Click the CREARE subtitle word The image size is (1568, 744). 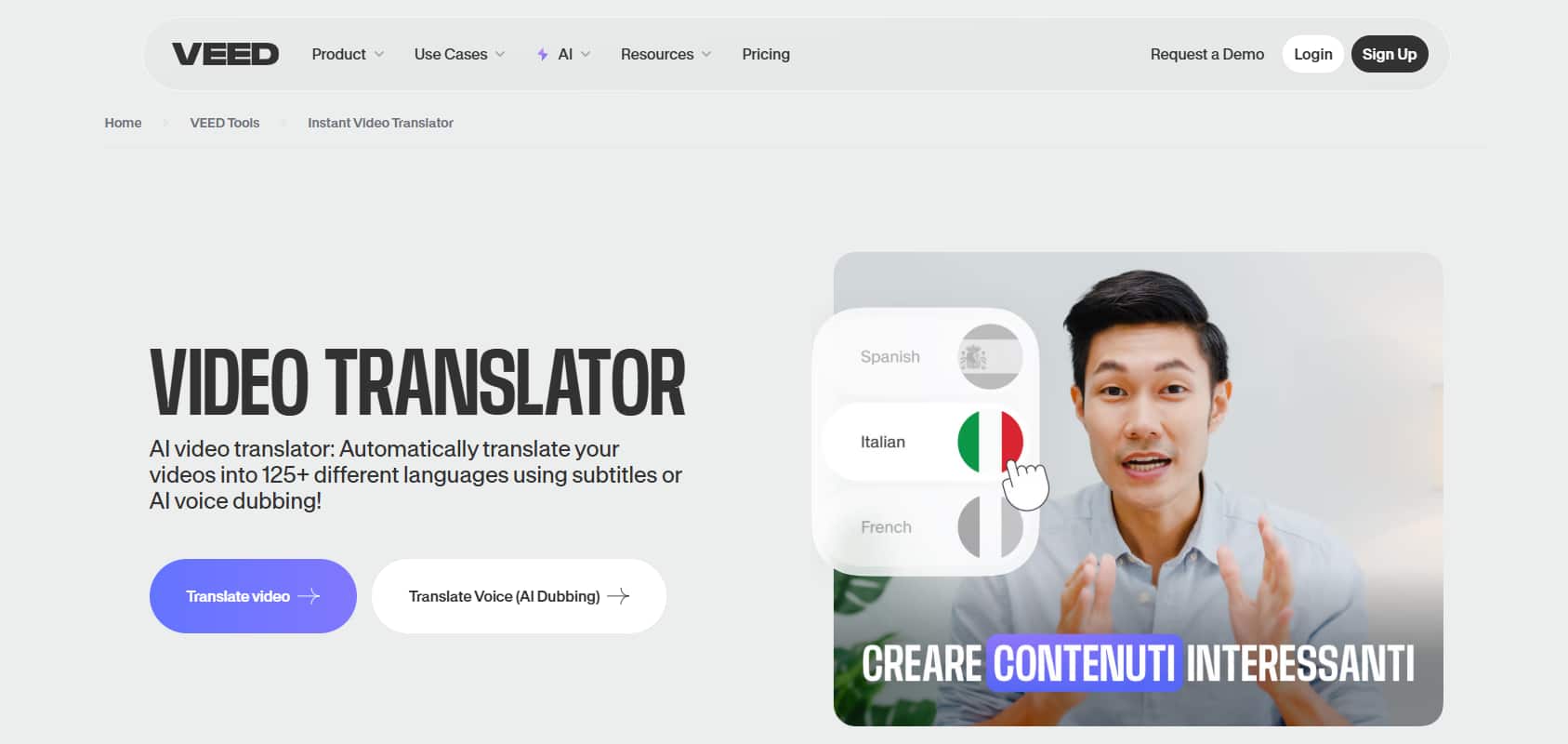(x=921, y=664)
